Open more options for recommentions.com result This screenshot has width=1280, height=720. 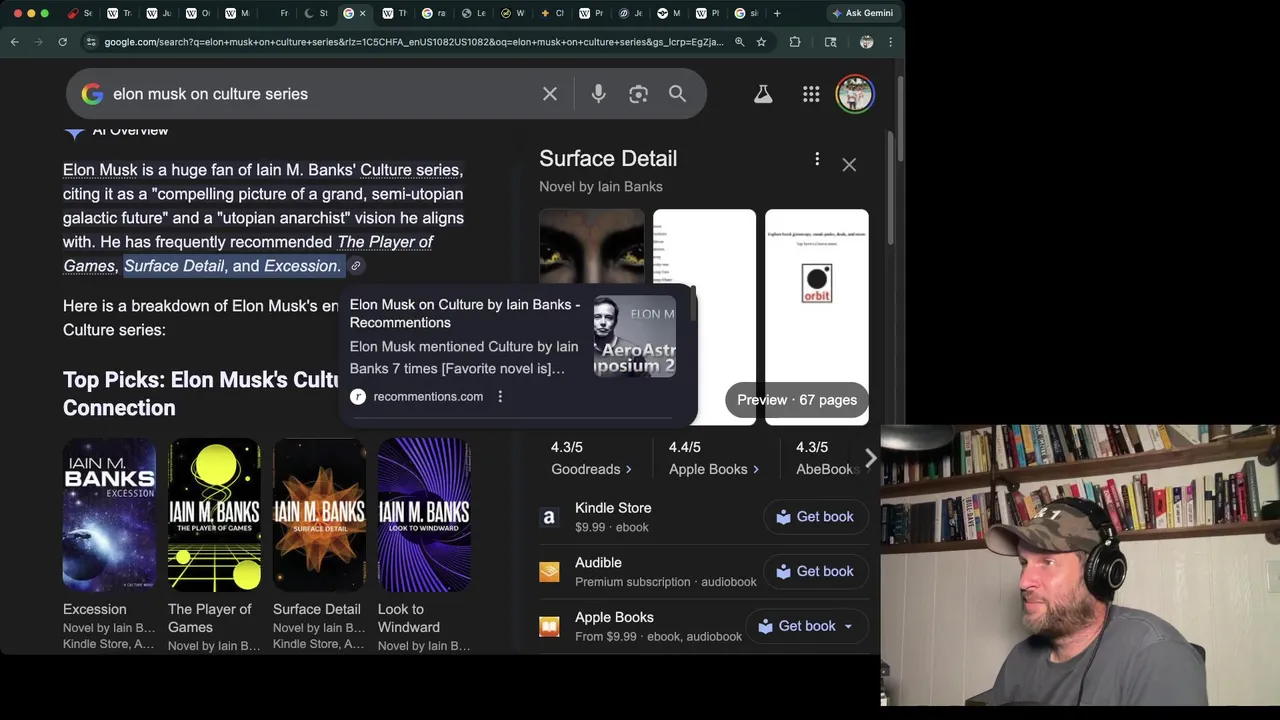pyautogui.click(x=500, y=396)
